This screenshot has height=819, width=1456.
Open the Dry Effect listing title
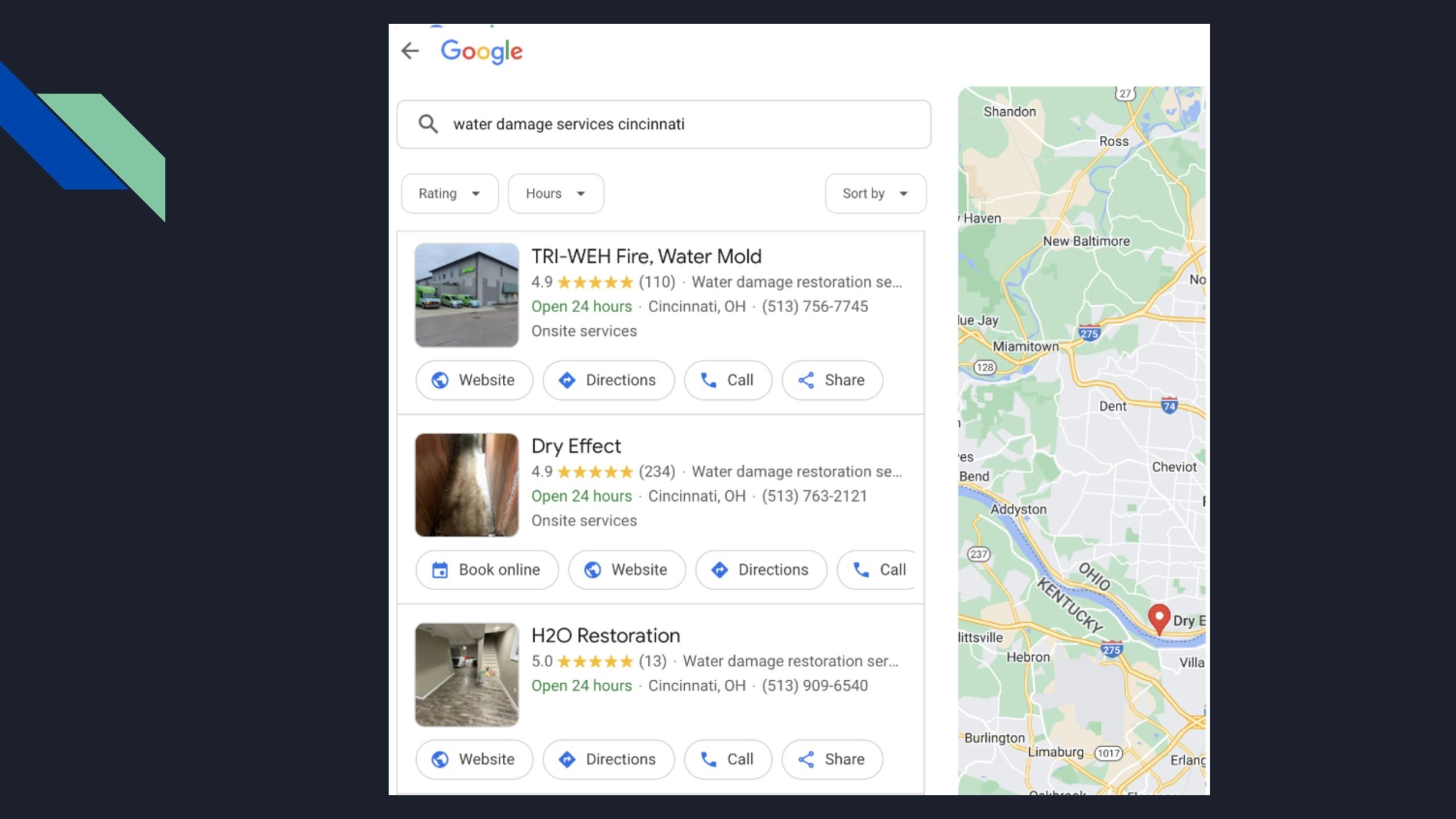[576, 446]
